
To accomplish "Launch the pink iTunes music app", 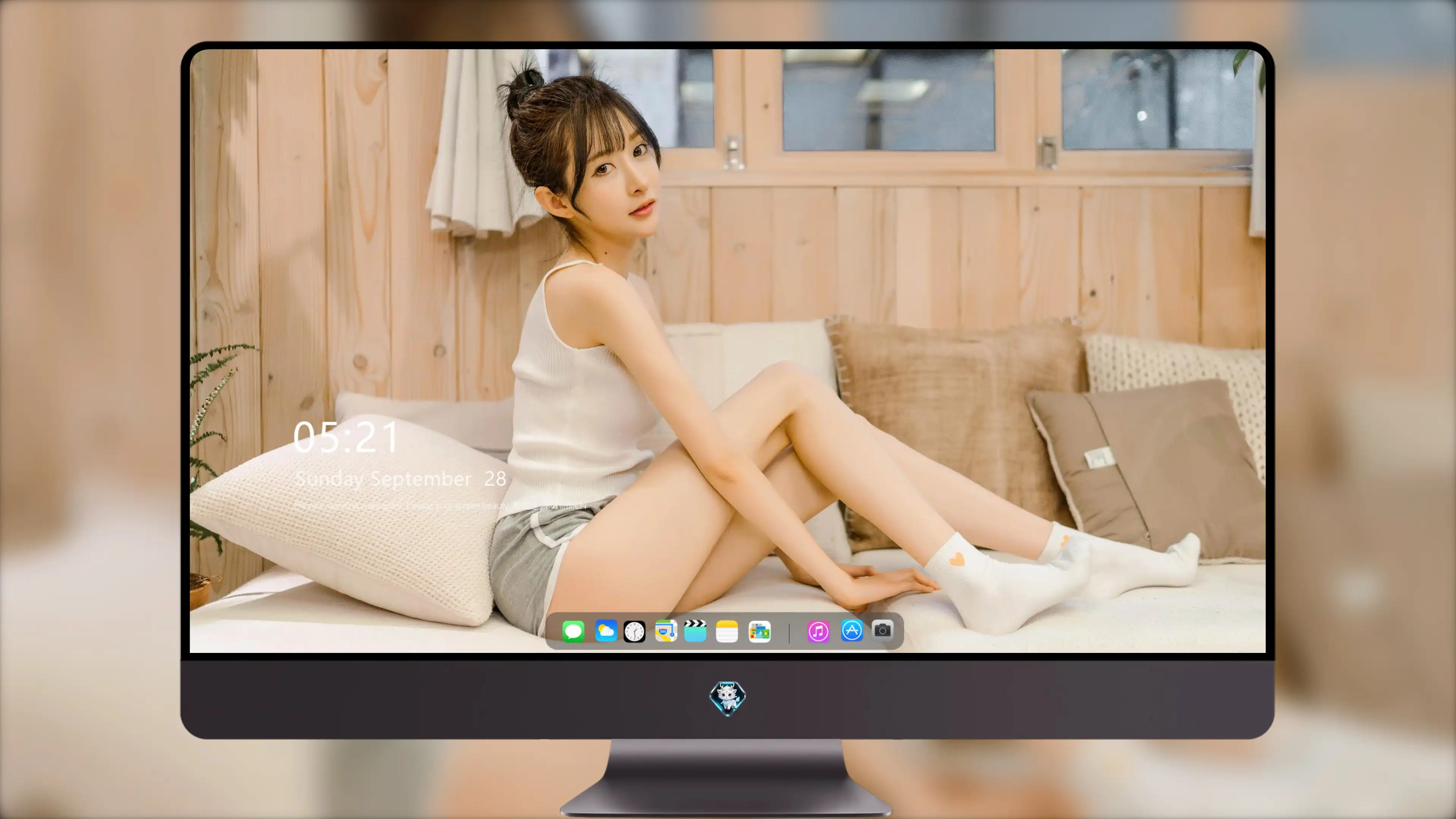I will [x=819, y=631].
